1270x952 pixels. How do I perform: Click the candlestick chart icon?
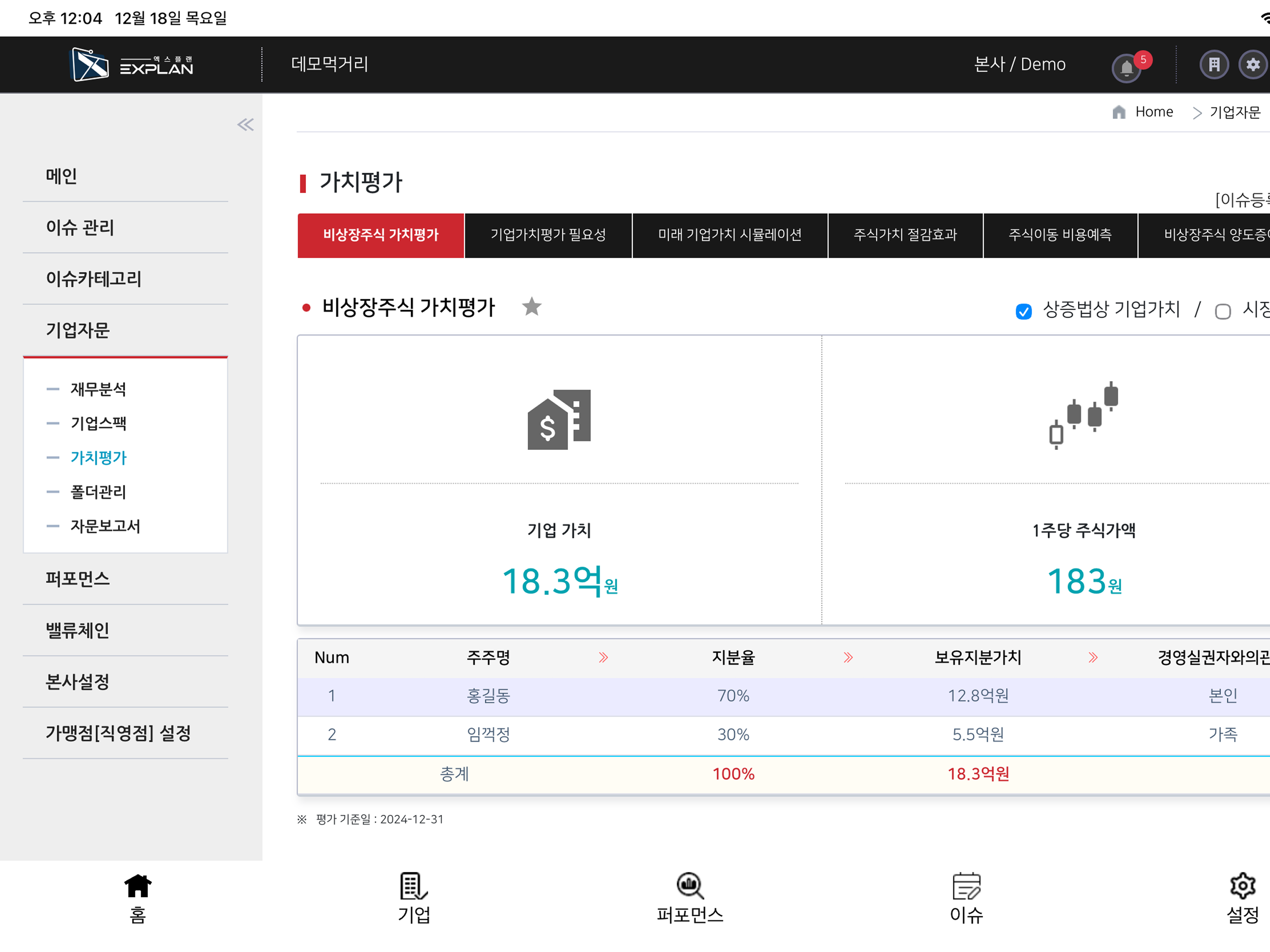[1084, 415]
